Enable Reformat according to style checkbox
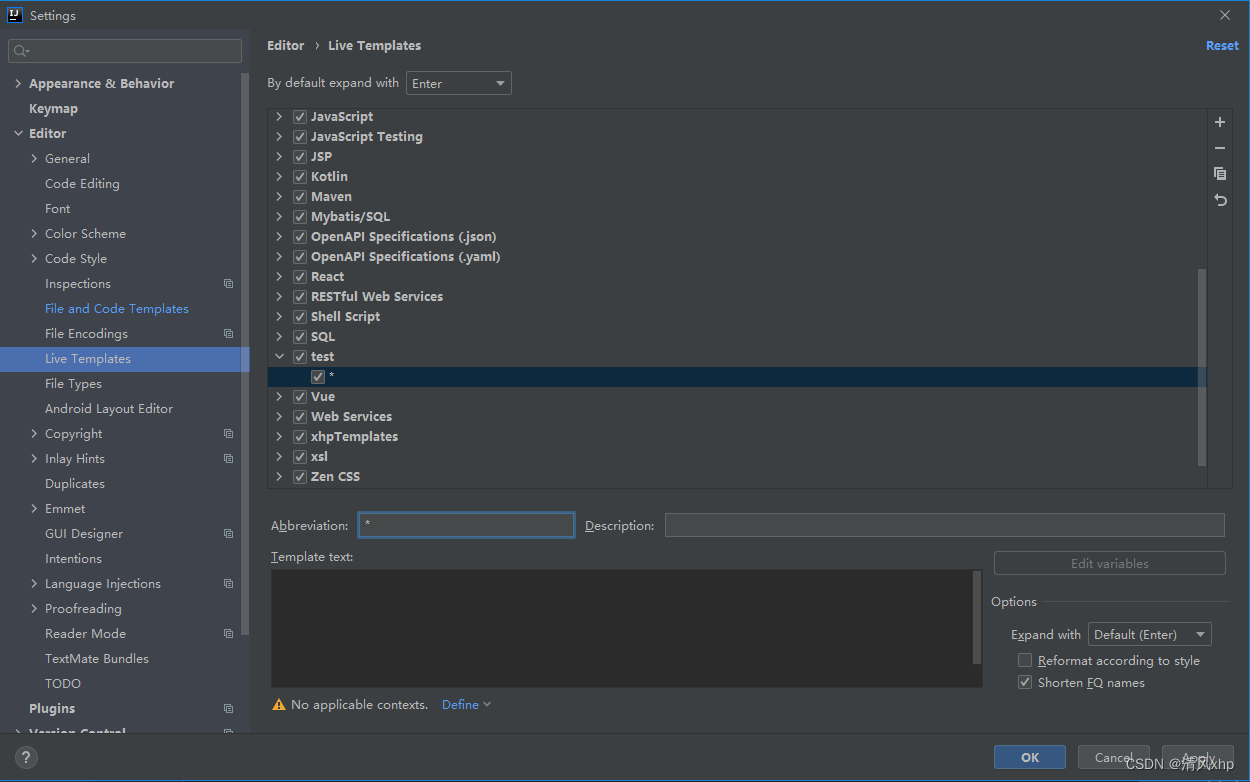1250x782 pixels. [x=1024, y=661]
